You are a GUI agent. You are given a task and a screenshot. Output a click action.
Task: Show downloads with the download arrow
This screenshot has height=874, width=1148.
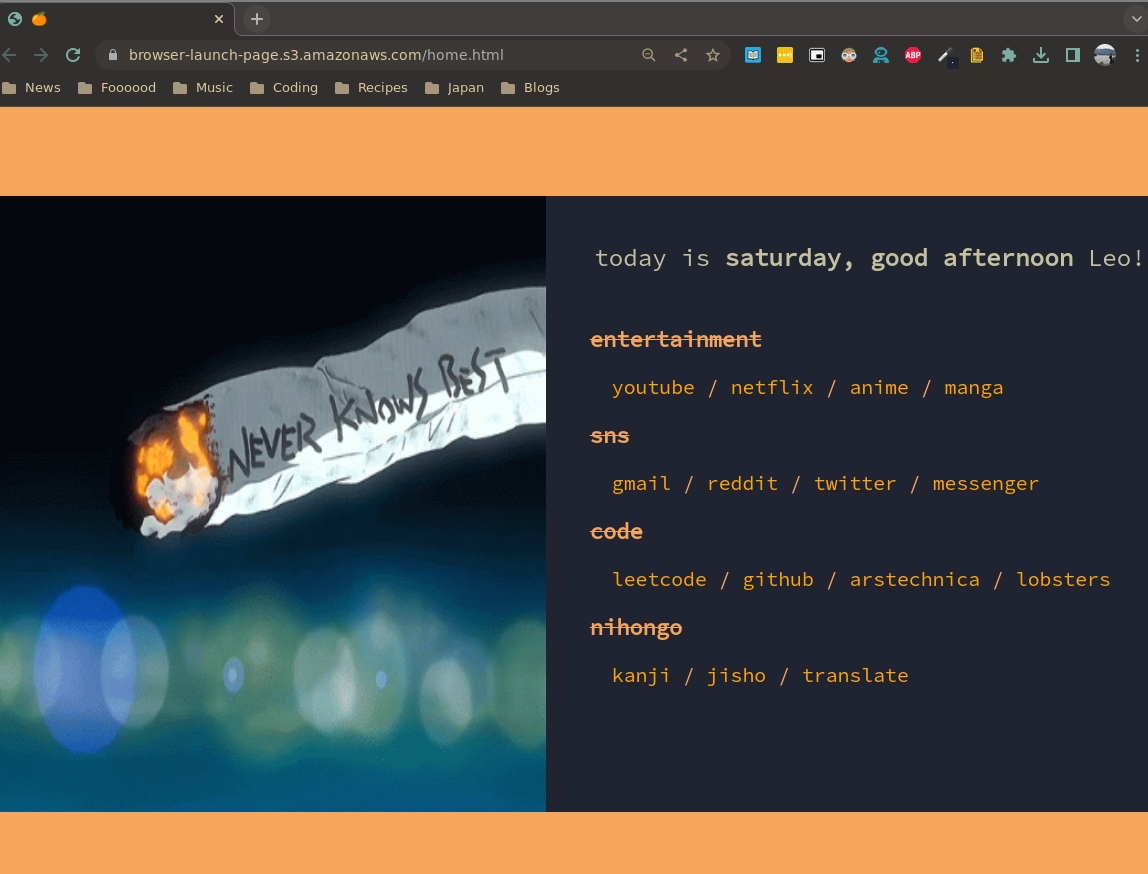pos(1040,55)
